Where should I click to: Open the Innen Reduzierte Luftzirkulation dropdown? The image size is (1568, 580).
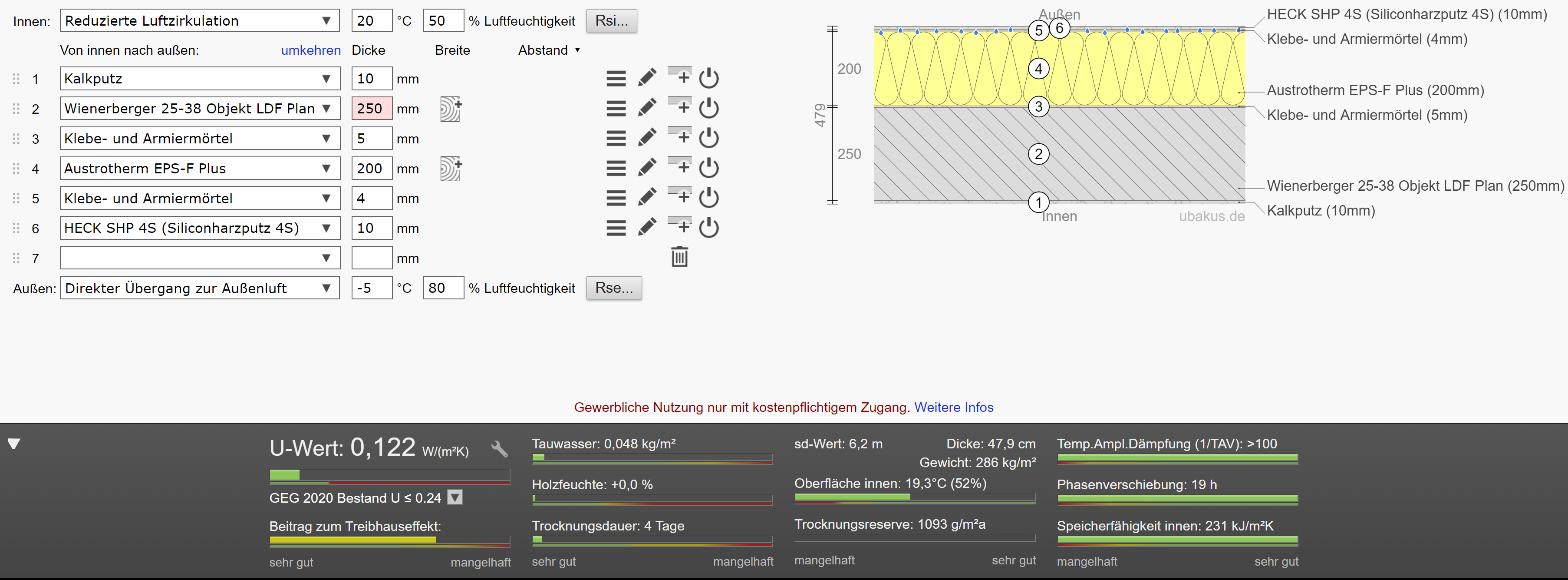[x=199, y=21]
